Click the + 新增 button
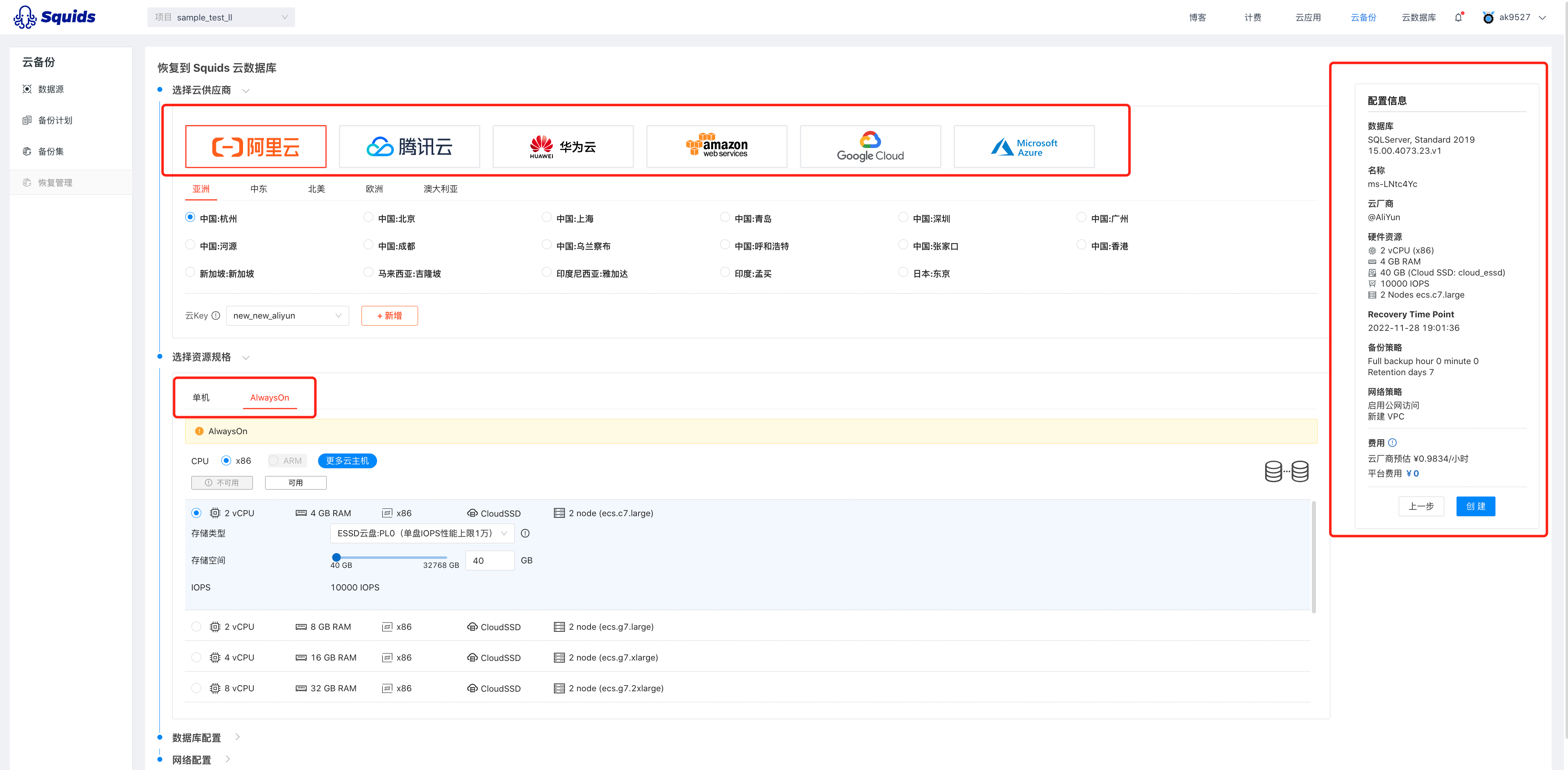This screenshot has height=770, width=1568. (390, 316)
